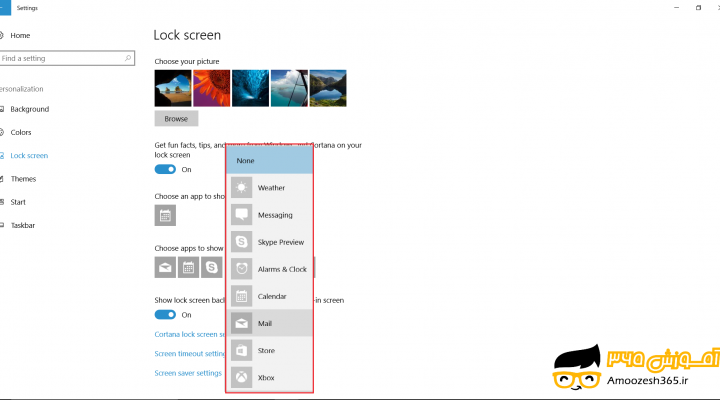Choose None in the app list
The height and width of the screenshot is (400, 720).
tap(270, 160)
